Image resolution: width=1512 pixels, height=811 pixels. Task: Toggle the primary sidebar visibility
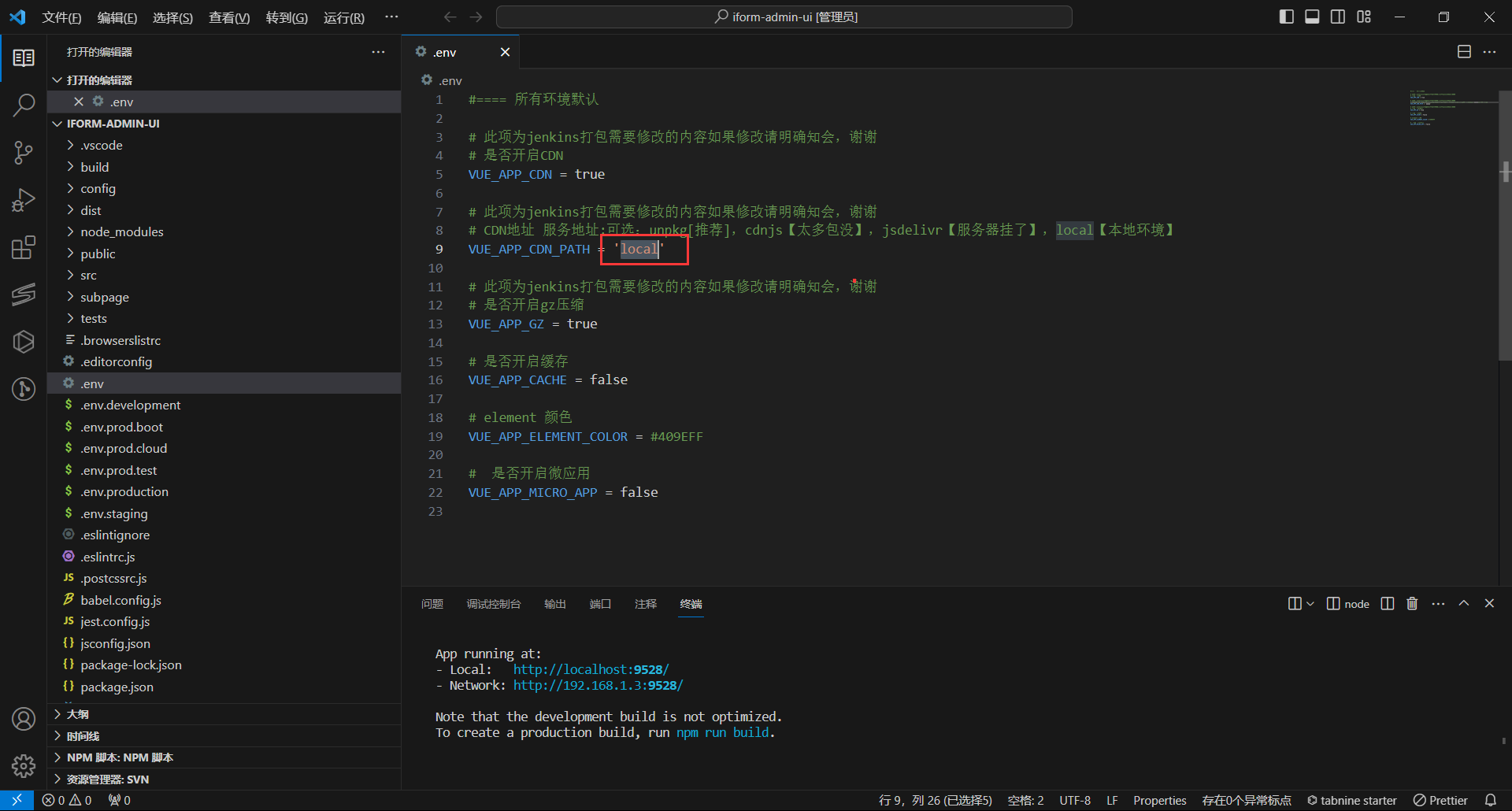[1287, 17]
